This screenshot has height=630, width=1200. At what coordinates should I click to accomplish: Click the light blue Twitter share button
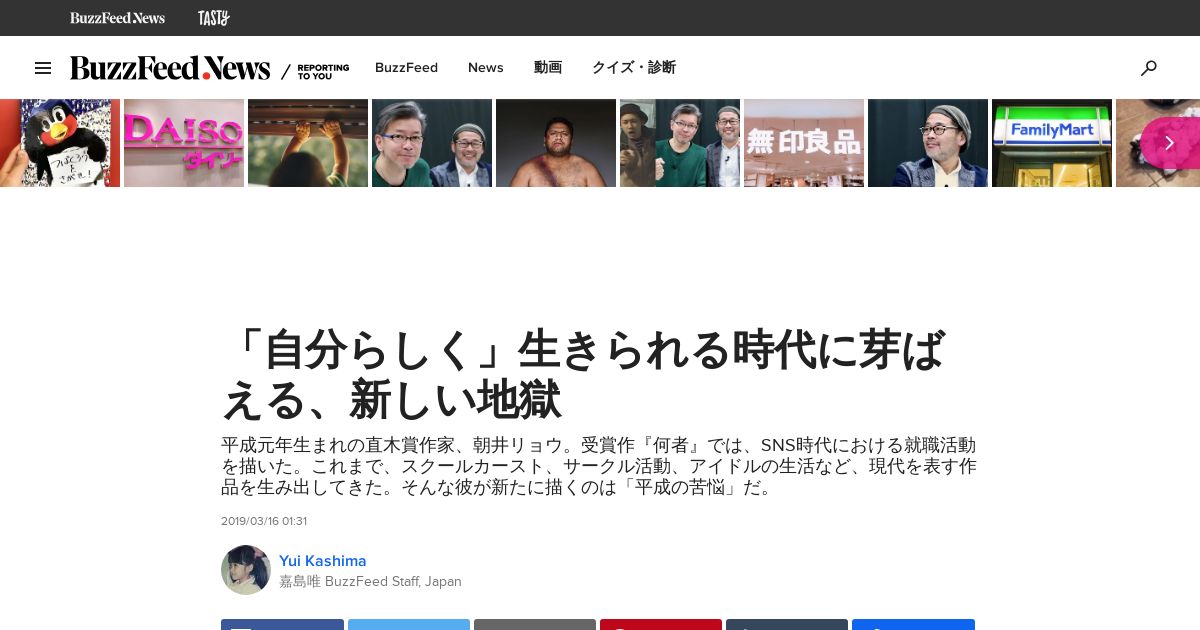click(x=409, y=625)
